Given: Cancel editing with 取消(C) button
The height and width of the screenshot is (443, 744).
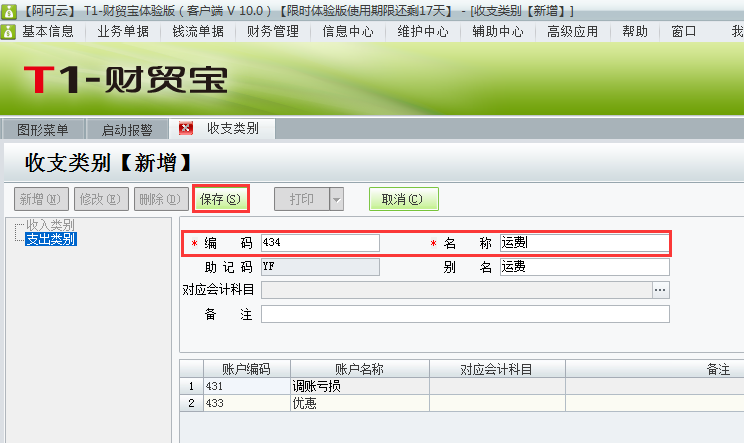Looking at the screenshot, I should click(x=404, y=199).
